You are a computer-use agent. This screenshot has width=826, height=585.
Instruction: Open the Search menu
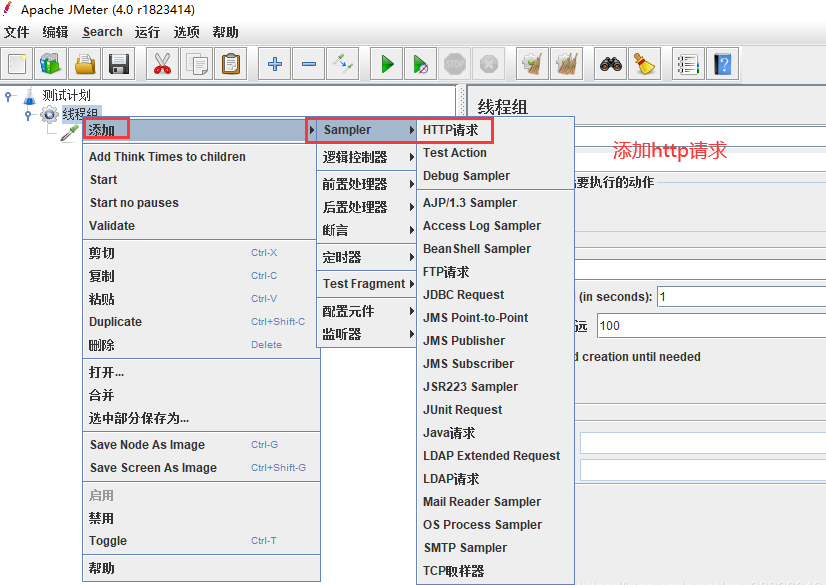click(x=102, y=32)
